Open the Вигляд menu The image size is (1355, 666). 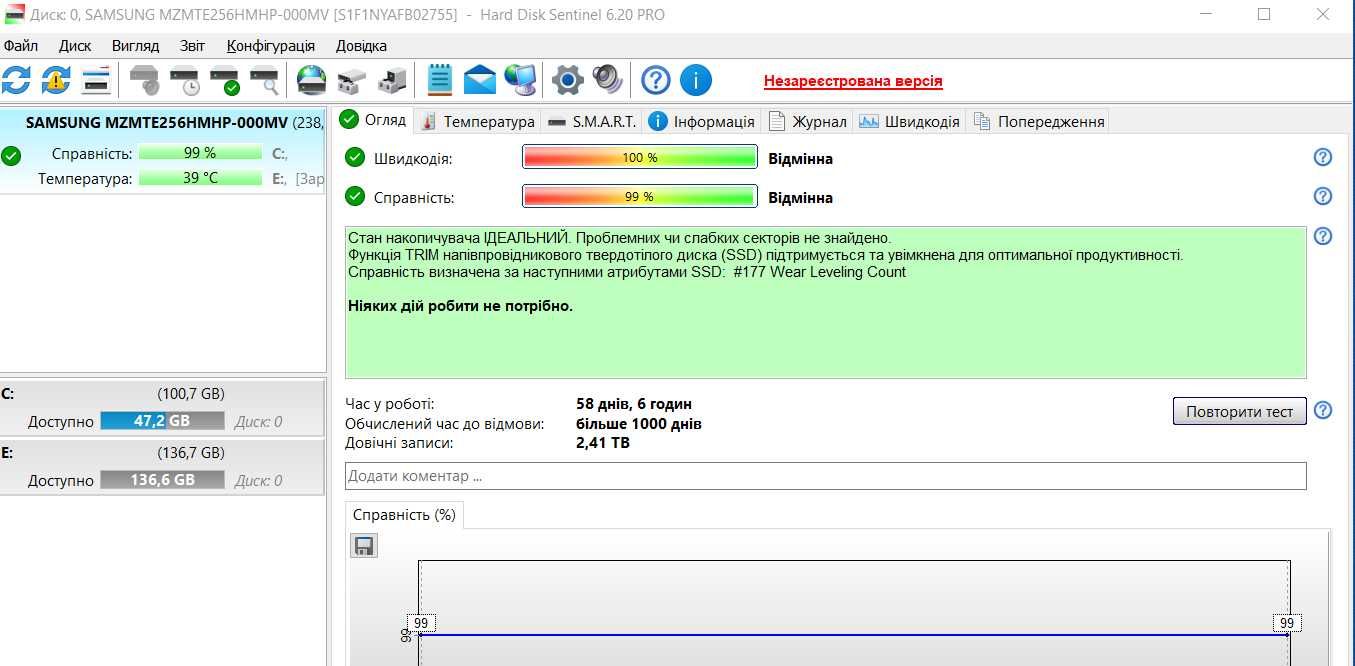pyautogui.click(x=136, y=46)
